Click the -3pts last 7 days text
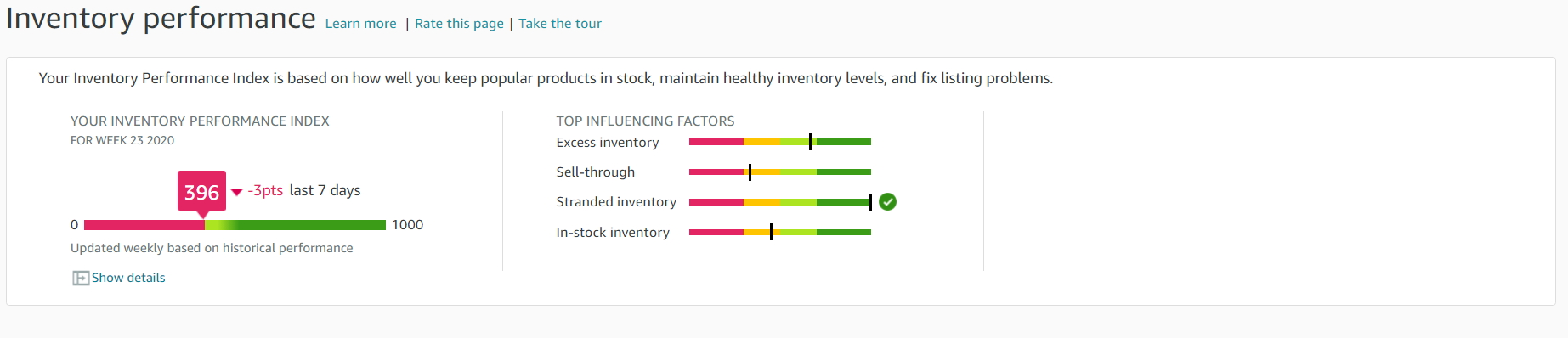This screenshot has width=1568, height=338. (x=304, y=190)
